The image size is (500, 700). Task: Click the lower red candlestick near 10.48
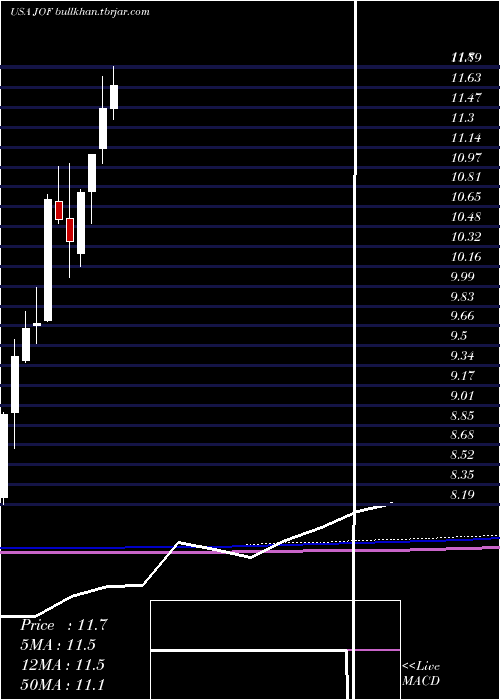70,230
